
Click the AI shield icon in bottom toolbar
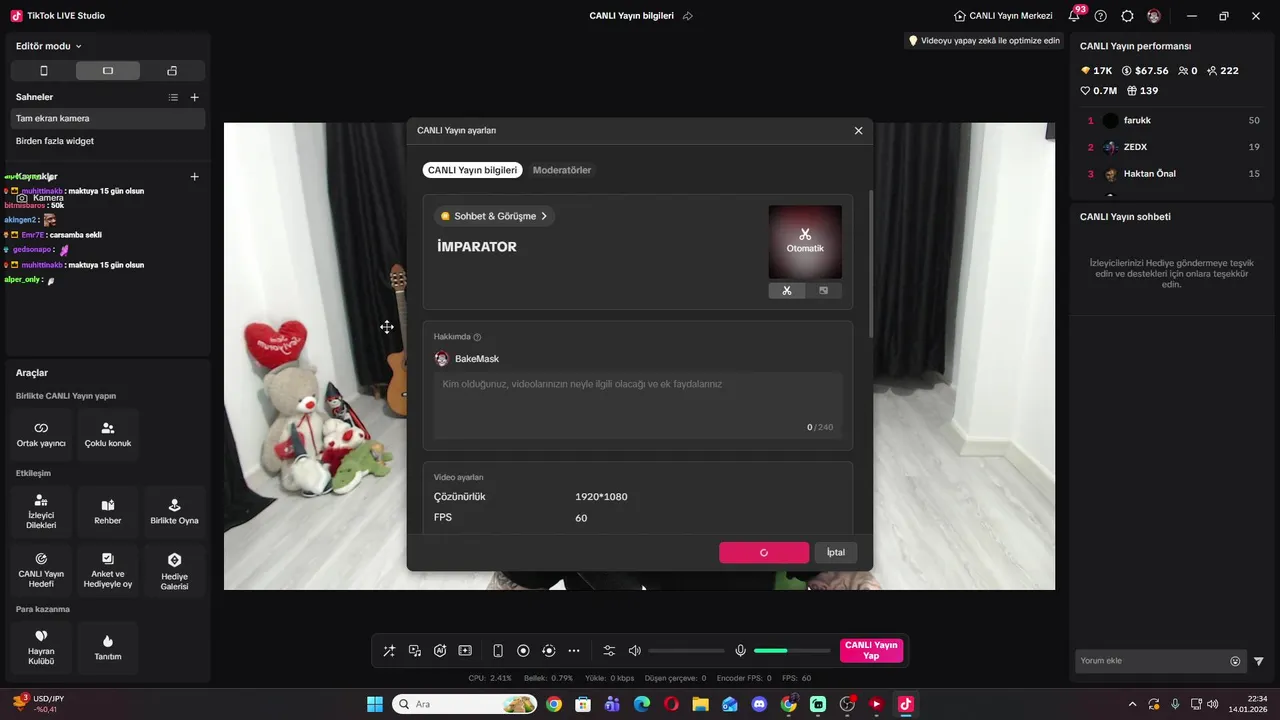point(440,651)
